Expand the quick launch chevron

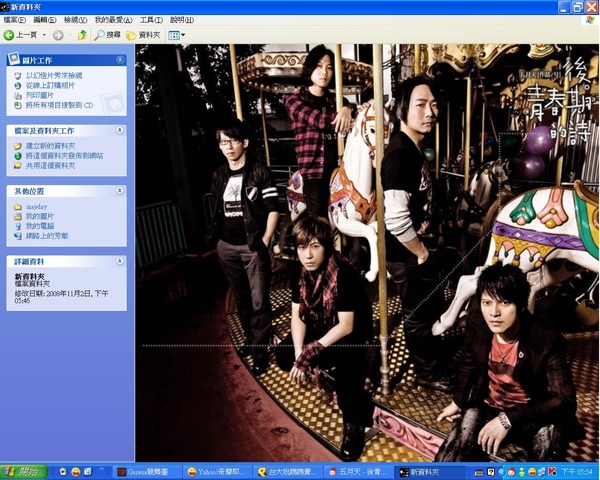pyautogui.click(x=102, y=469)
